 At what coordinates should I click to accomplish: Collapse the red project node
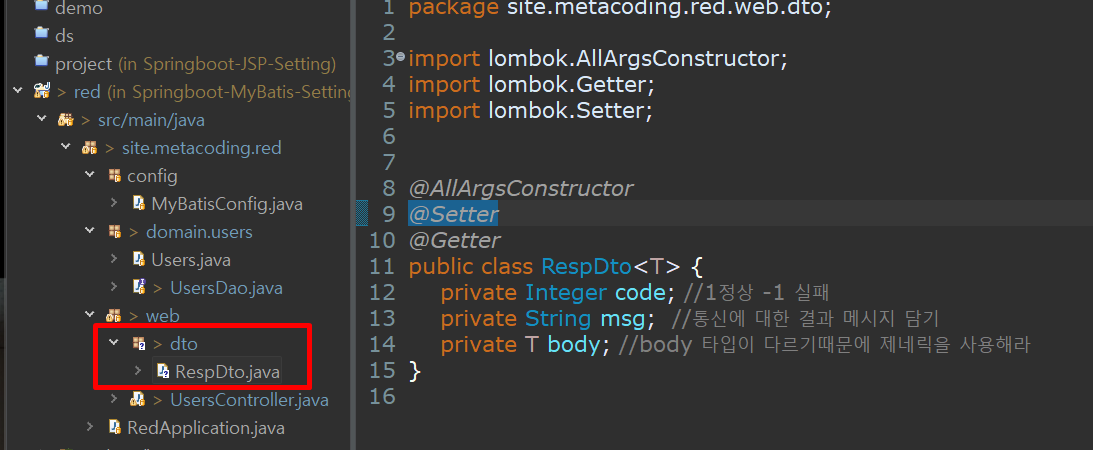point(19,91)
